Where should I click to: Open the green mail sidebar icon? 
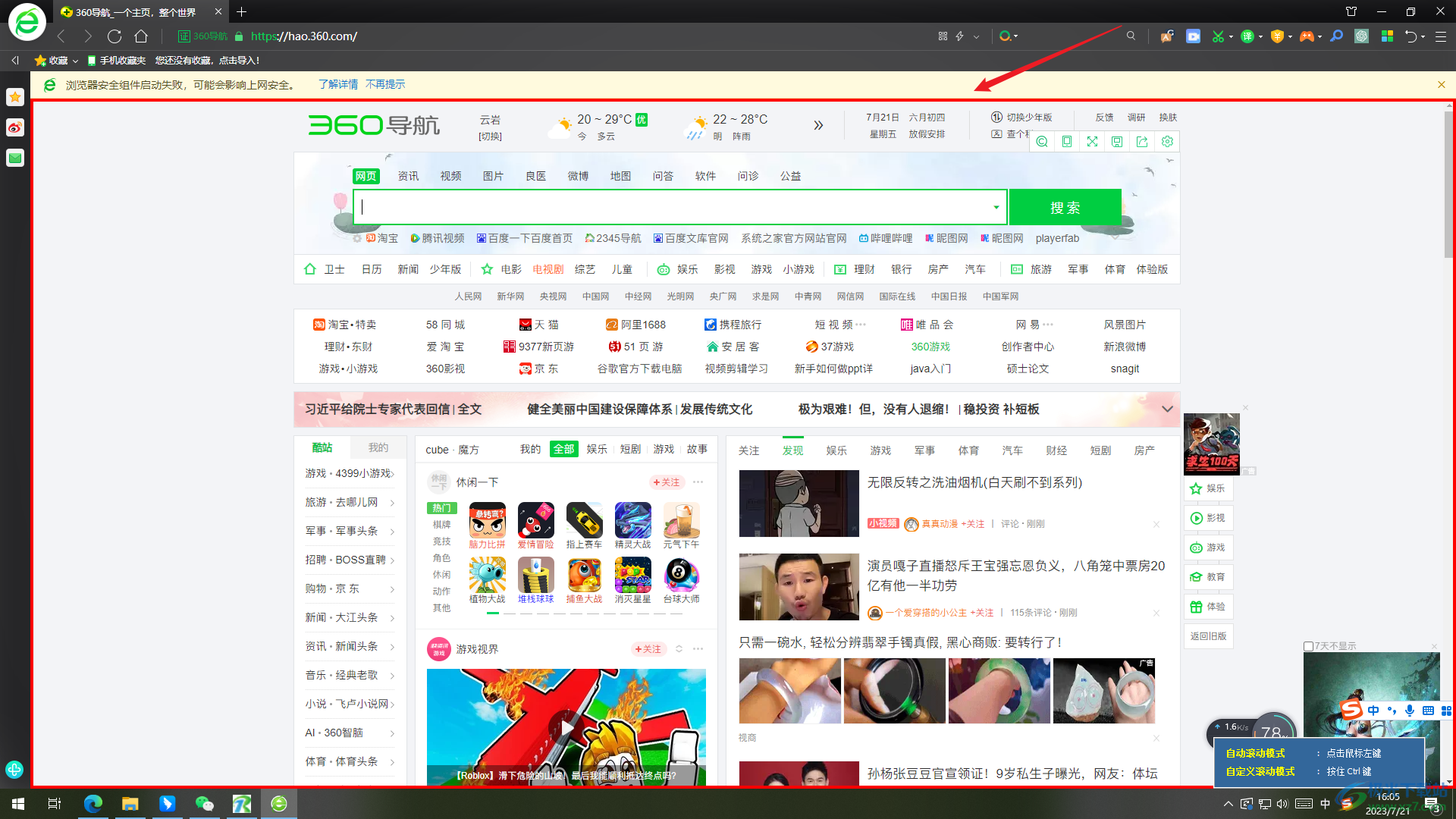[x=15, y=158]
